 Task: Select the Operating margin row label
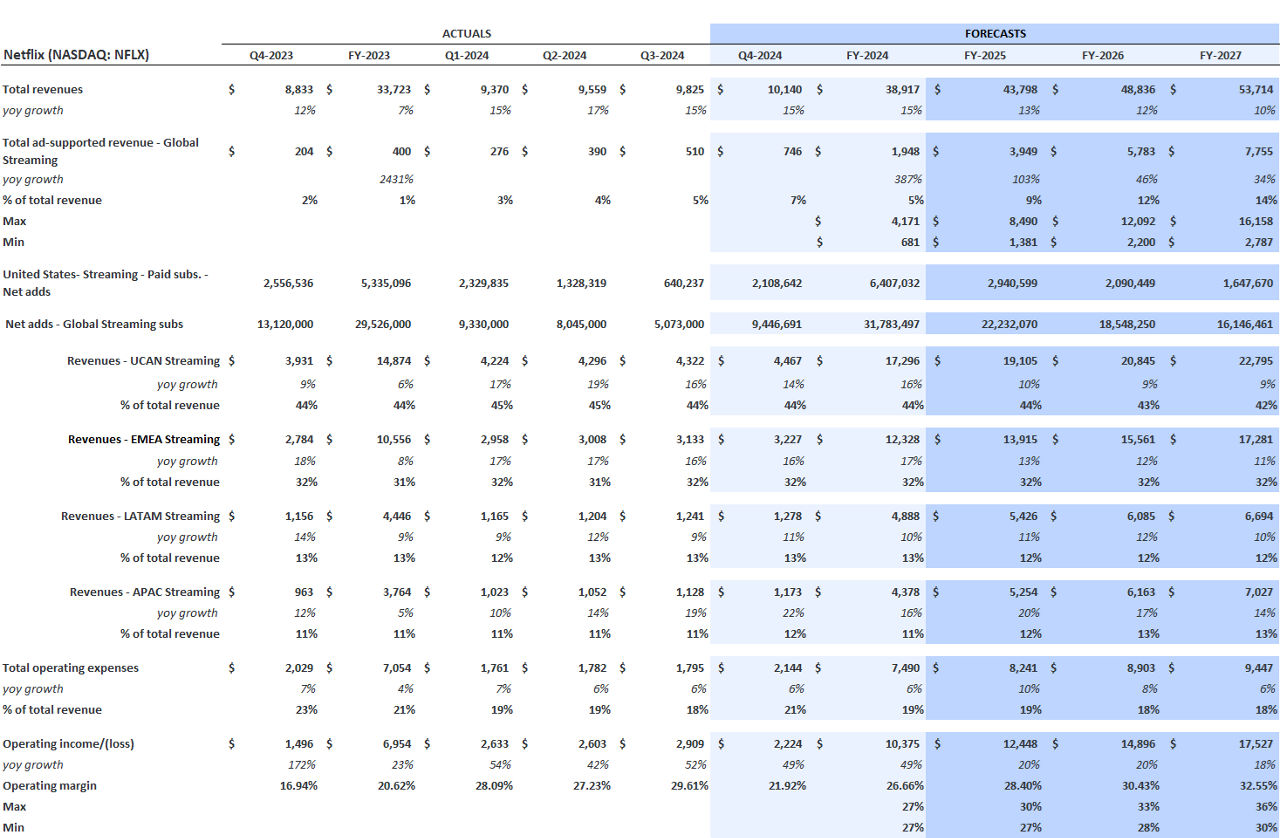[x=50, y=786]
